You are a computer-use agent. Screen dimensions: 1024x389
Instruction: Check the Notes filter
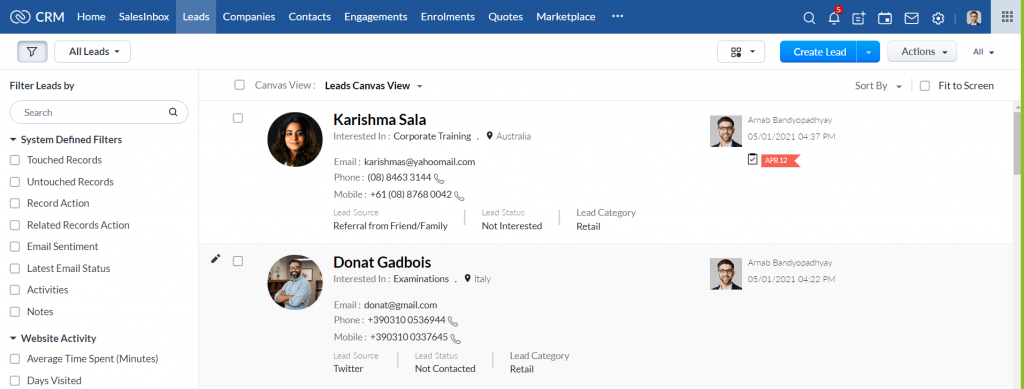click(x=15, y=312)
